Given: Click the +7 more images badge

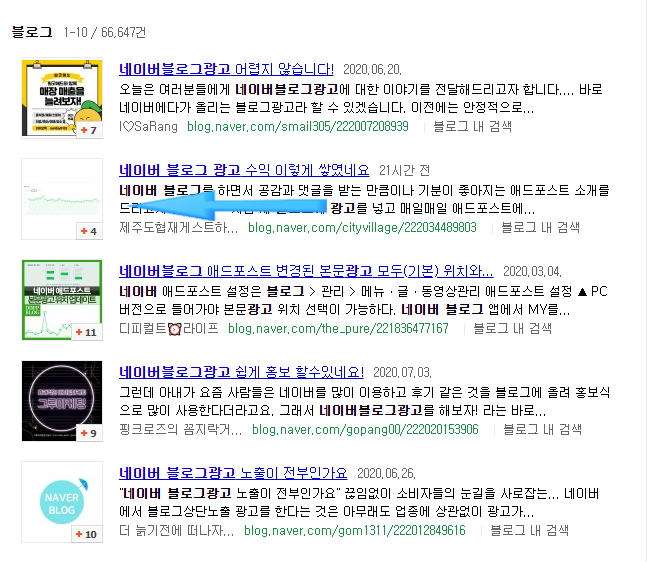Looking at the screenshot, I should point(89,130).
